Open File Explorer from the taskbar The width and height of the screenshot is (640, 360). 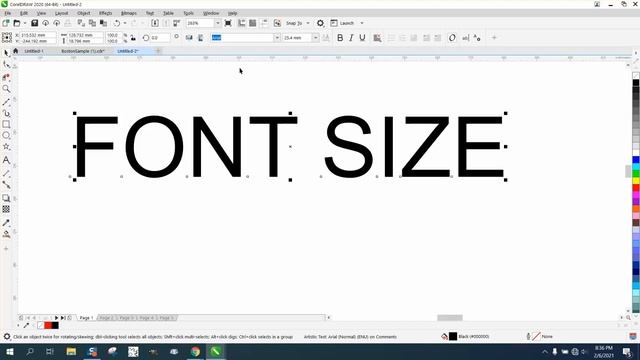pyautogui.click(x=71, y=351)
